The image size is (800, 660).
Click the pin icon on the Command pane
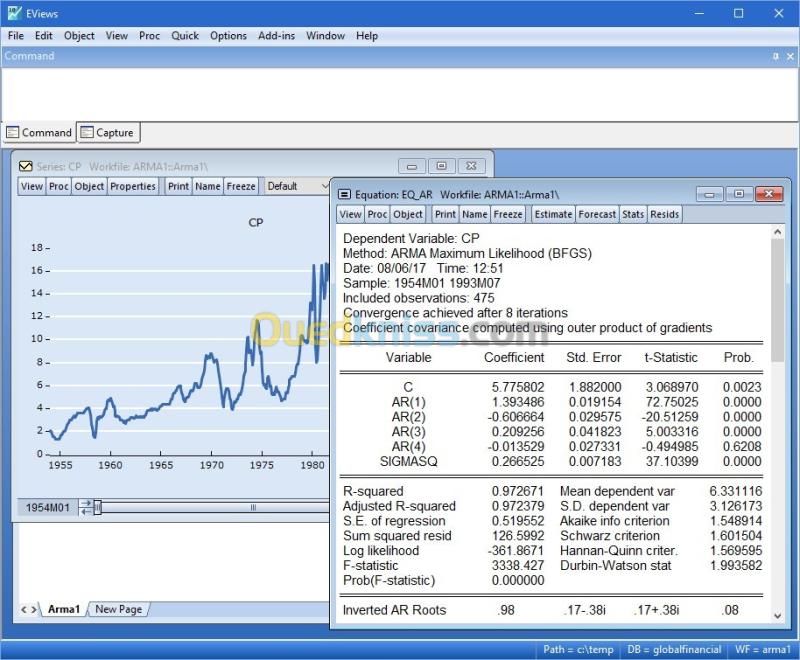coord(776,56)
